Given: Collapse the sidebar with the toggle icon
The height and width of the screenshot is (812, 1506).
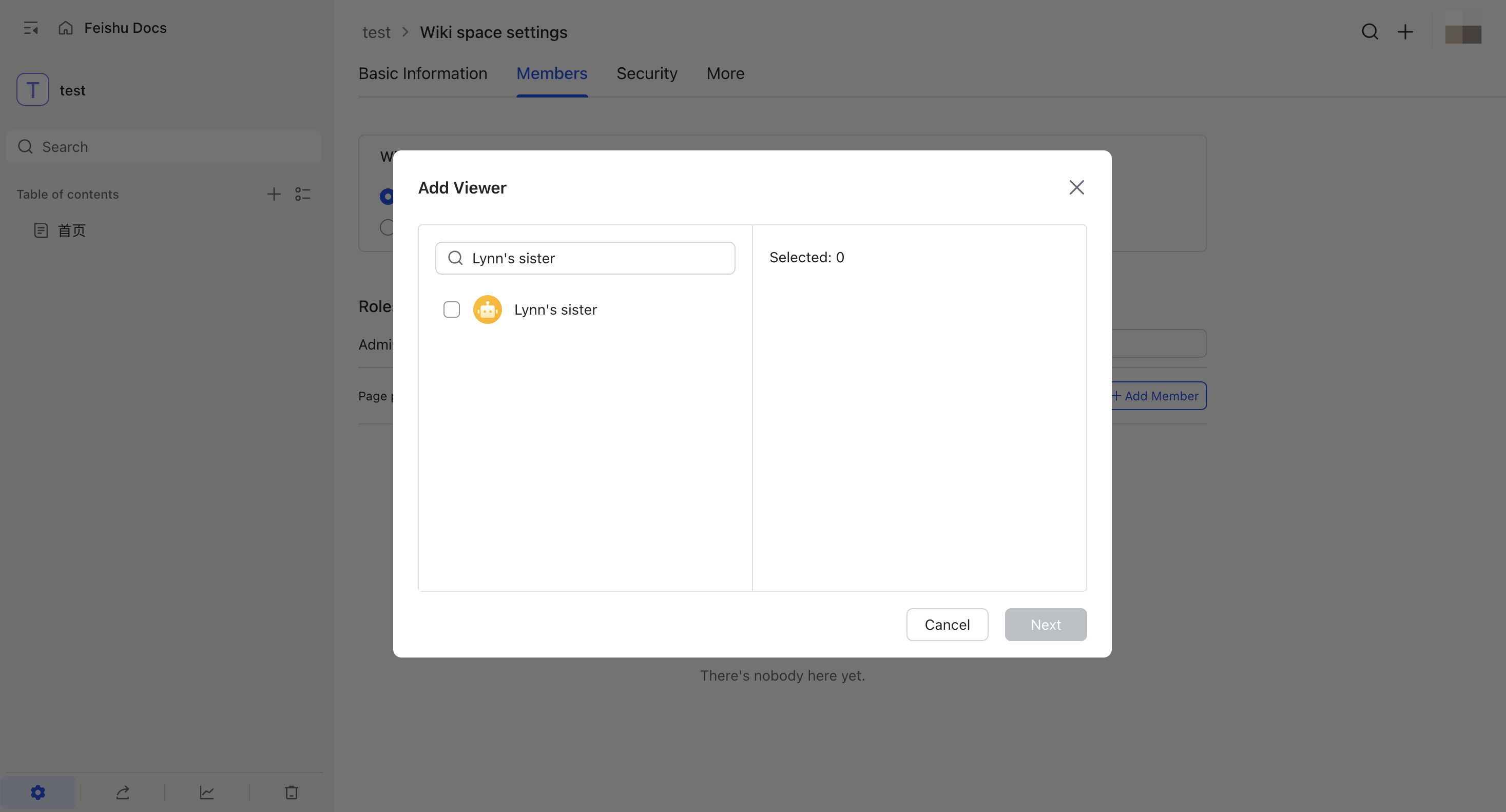Looking at the screenshot, I should [x=30, y=28].
